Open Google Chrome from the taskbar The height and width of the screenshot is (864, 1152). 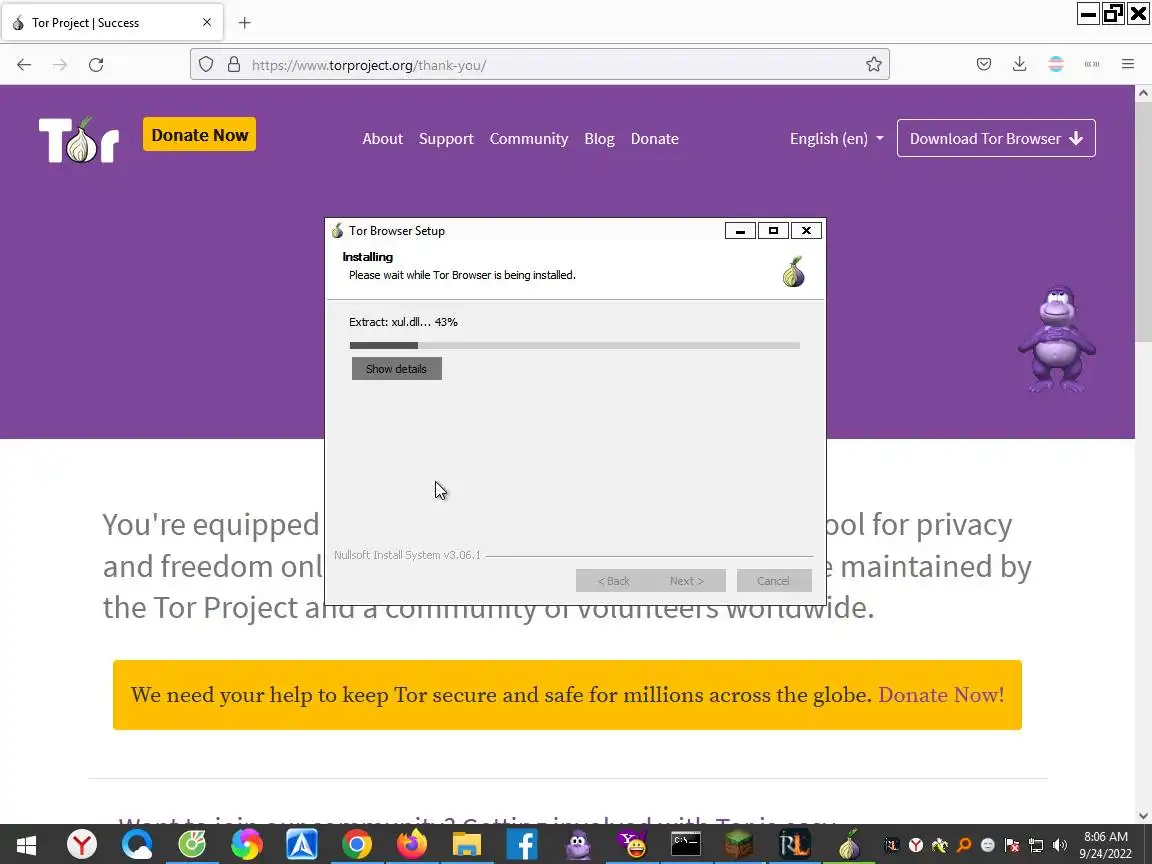pos(356,845)
